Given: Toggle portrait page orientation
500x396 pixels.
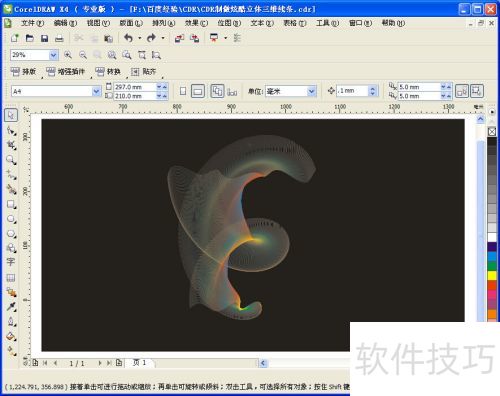Looking at the screenshot, I should [183, 91].
